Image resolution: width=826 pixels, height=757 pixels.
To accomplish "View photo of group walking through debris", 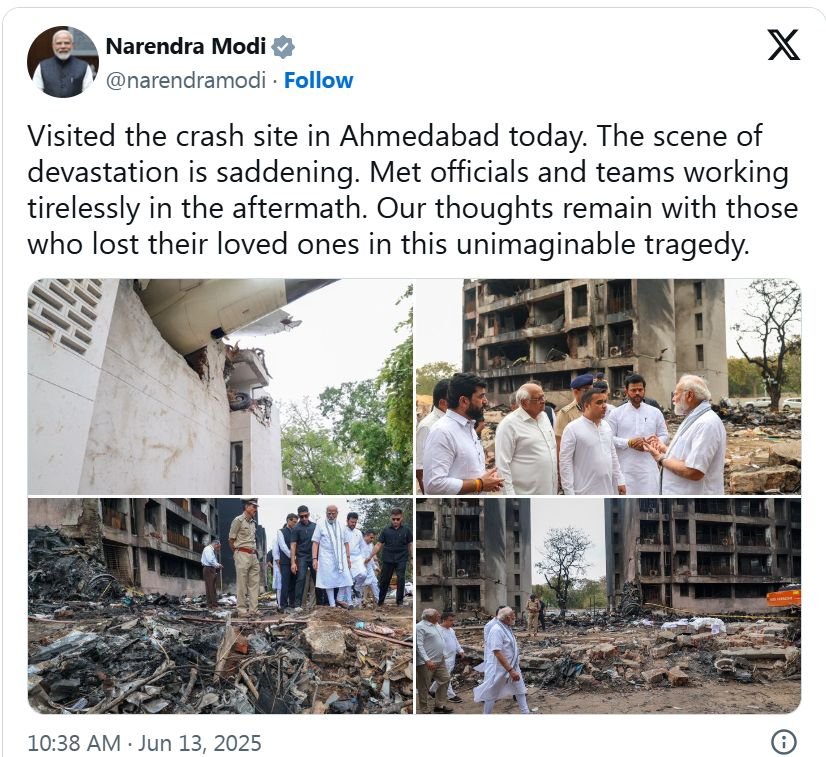I will 220,606.
